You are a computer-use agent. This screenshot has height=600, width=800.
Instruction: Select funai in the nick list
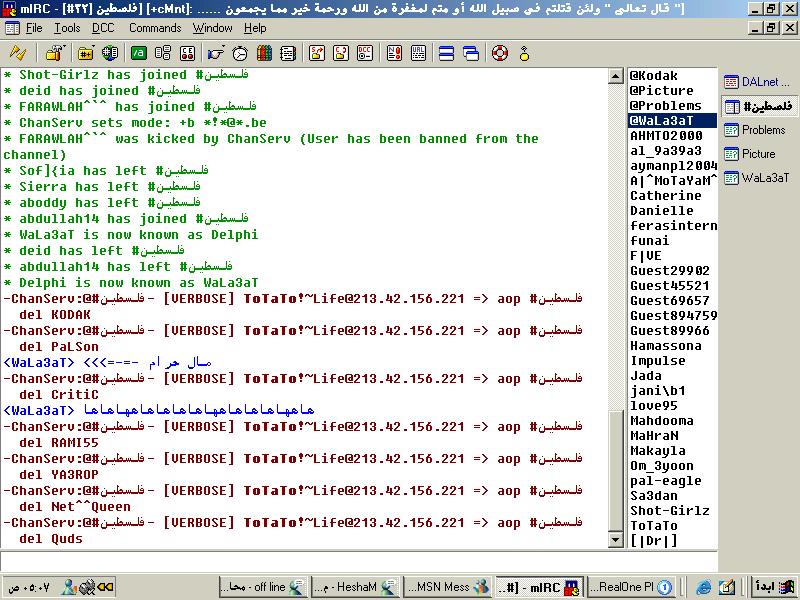672,241
